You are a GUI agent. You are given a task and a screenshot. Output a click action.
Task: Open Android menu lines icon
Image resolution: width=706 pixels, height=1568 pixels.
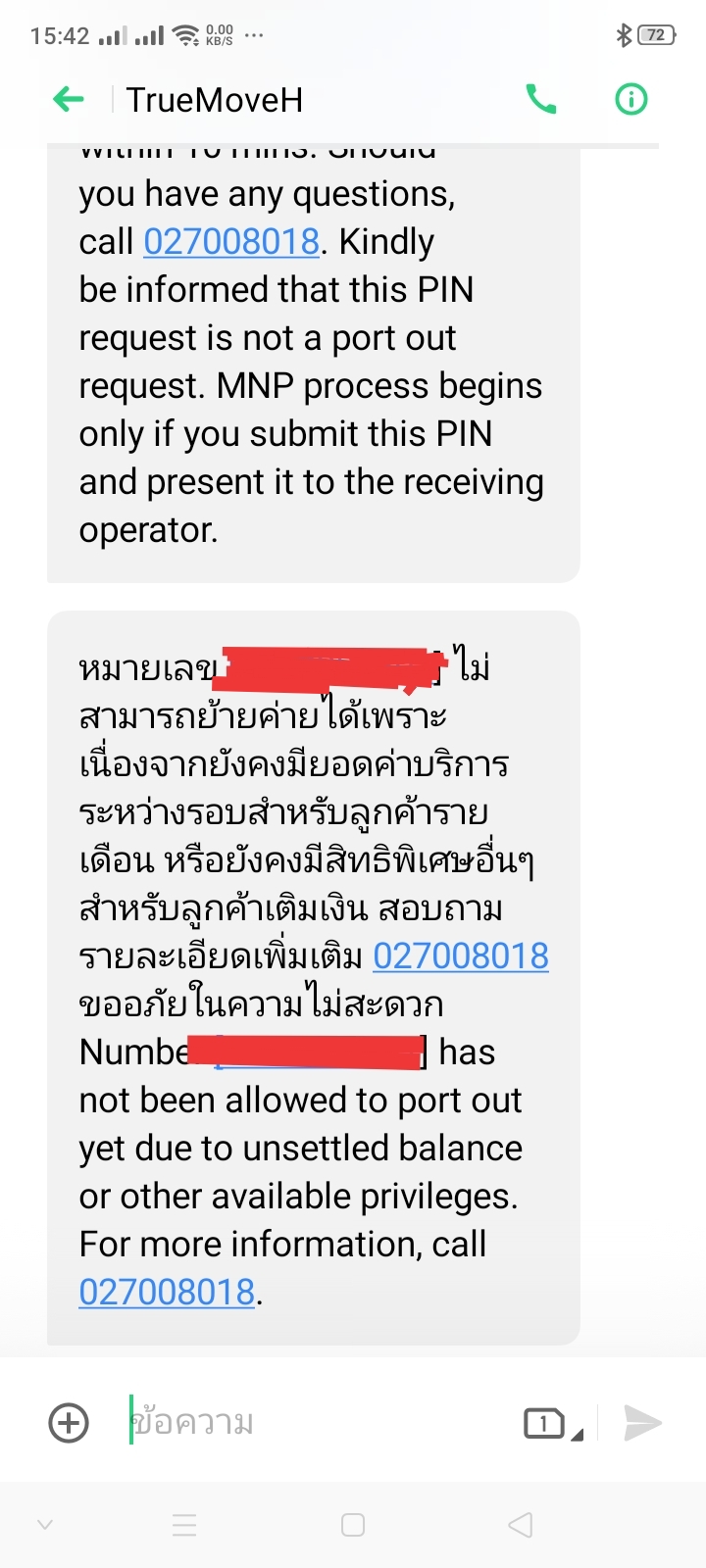(184, 1525)
